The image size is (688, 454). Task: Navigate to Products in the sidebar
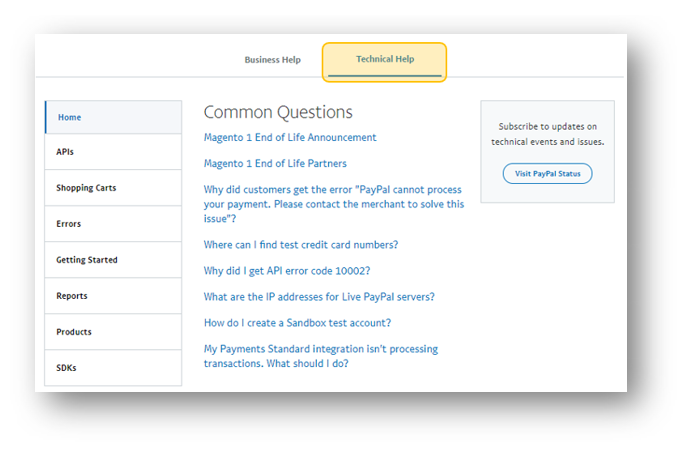click(x=113, y=332)
